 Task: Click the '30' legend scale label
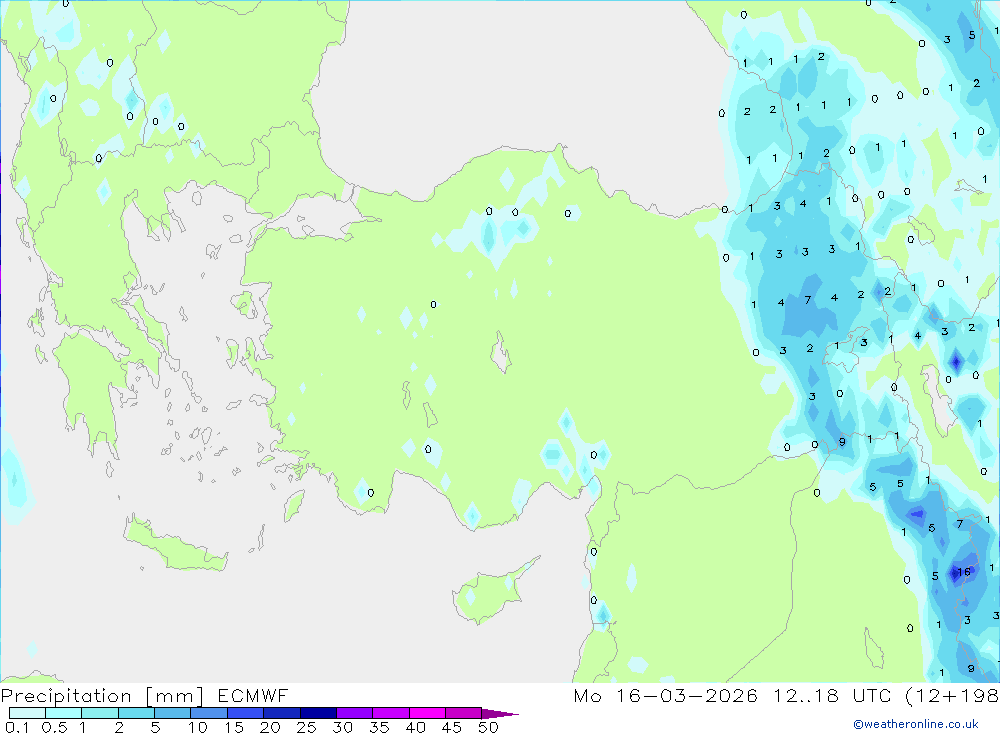[x=342, y=727]
